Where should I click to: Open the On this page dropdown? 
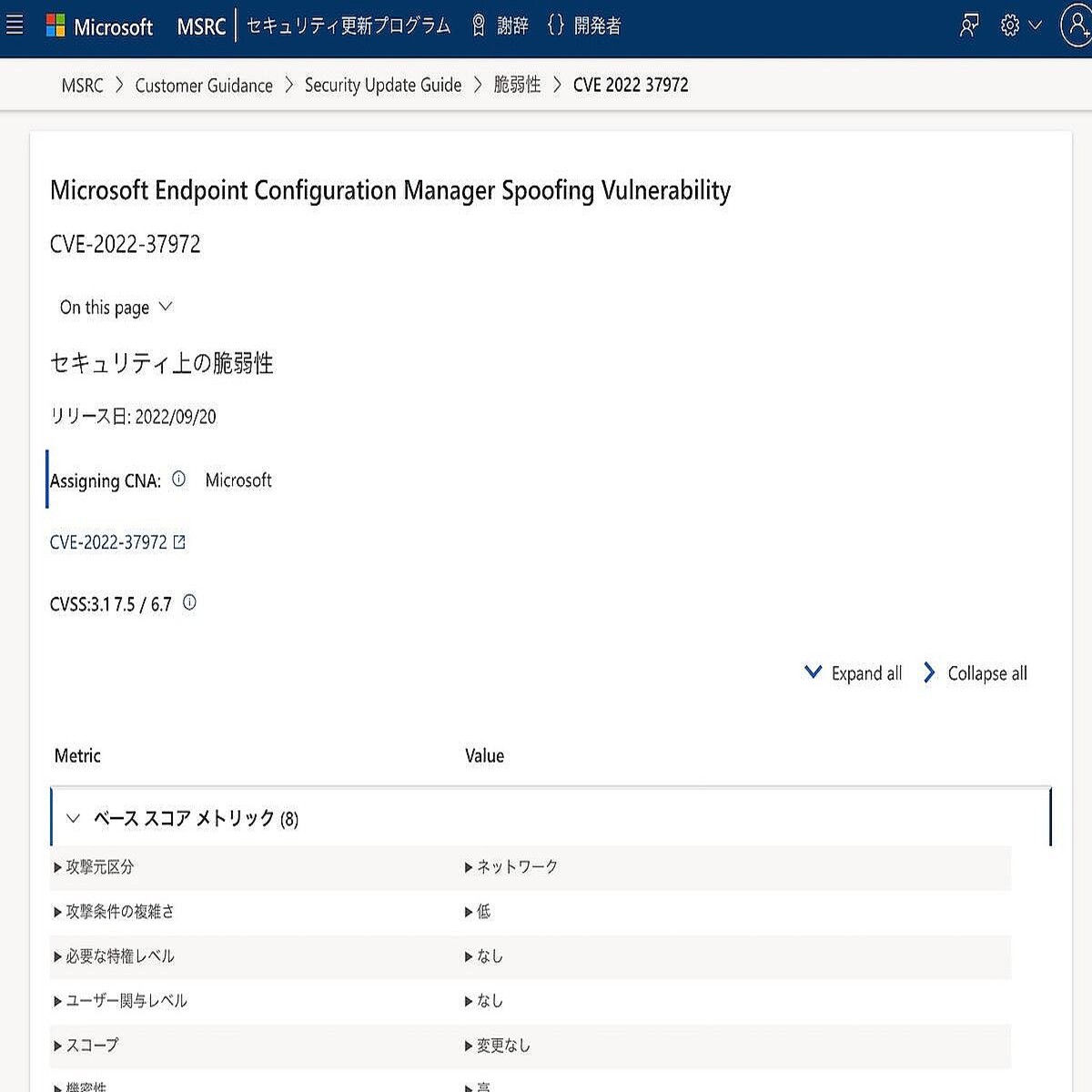115,308
